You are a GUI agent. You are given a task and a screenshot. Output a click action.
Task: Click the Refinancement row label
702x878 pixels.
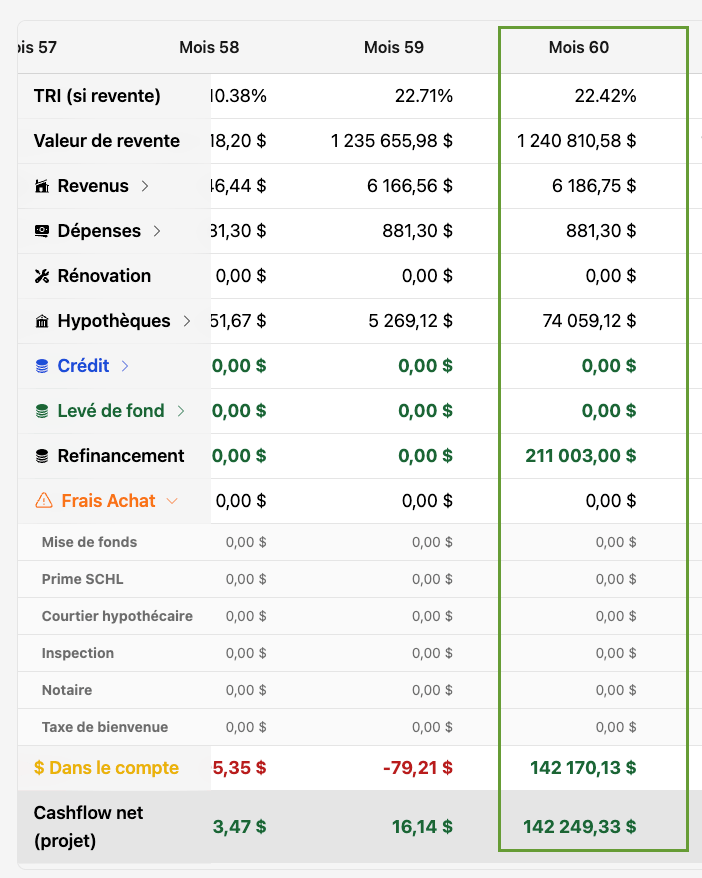[121, 456]
